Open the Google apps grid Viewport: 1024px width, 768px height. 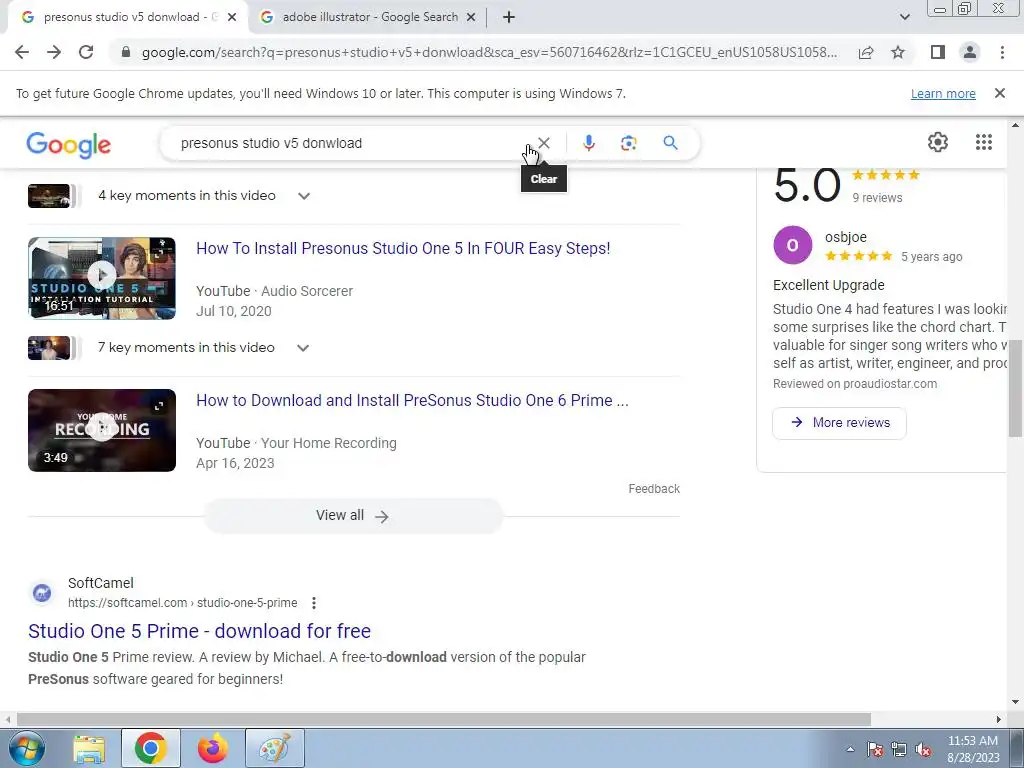pyautogui.click(x=984, y=142)
